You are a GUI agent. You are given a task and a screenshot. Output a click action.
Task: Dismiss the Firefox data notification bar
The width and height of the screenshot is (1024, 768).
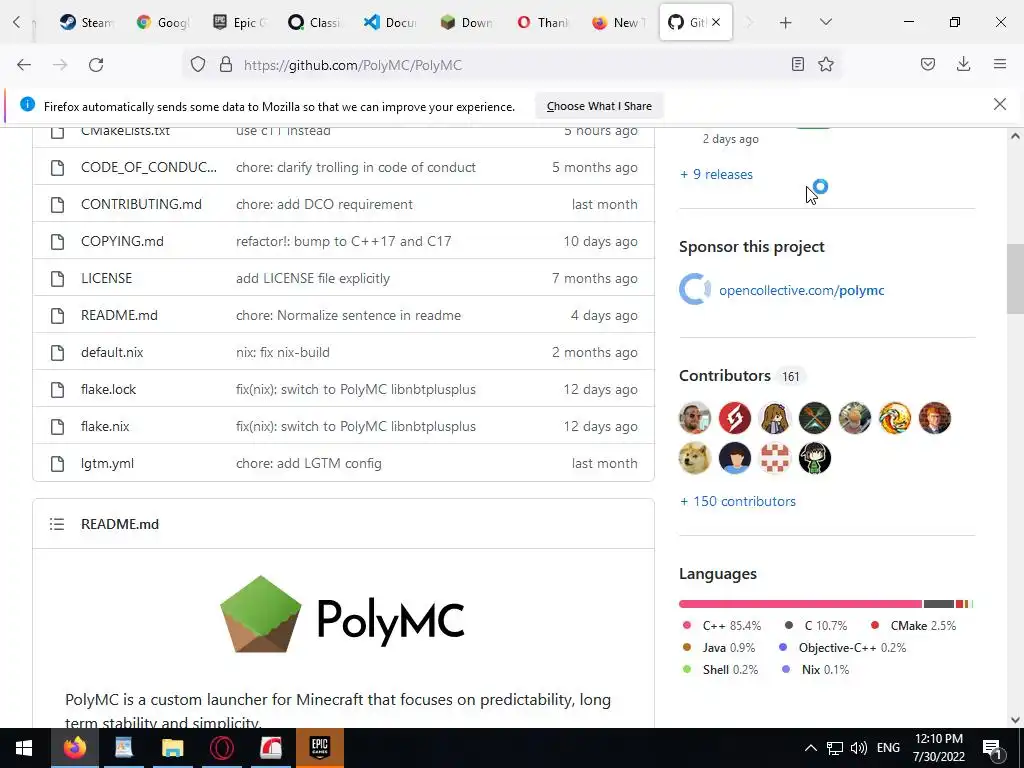click(999, 104)
